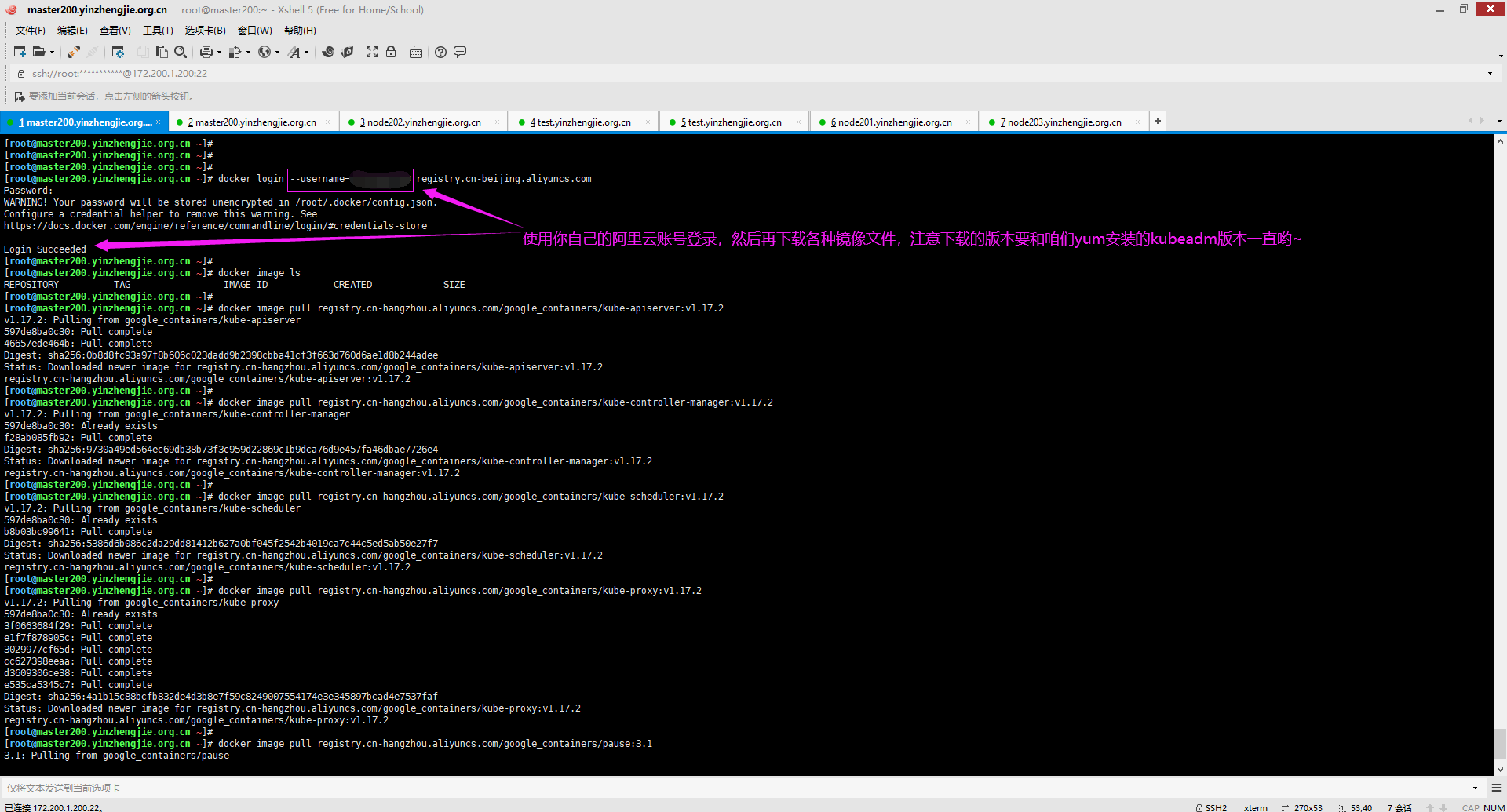Image resolution: width=1507 pixels, height=812 pixels.
Task: Switch to tab 2 master200.yinzhengjie.org.cn
Action: click(x=252, y=122)
